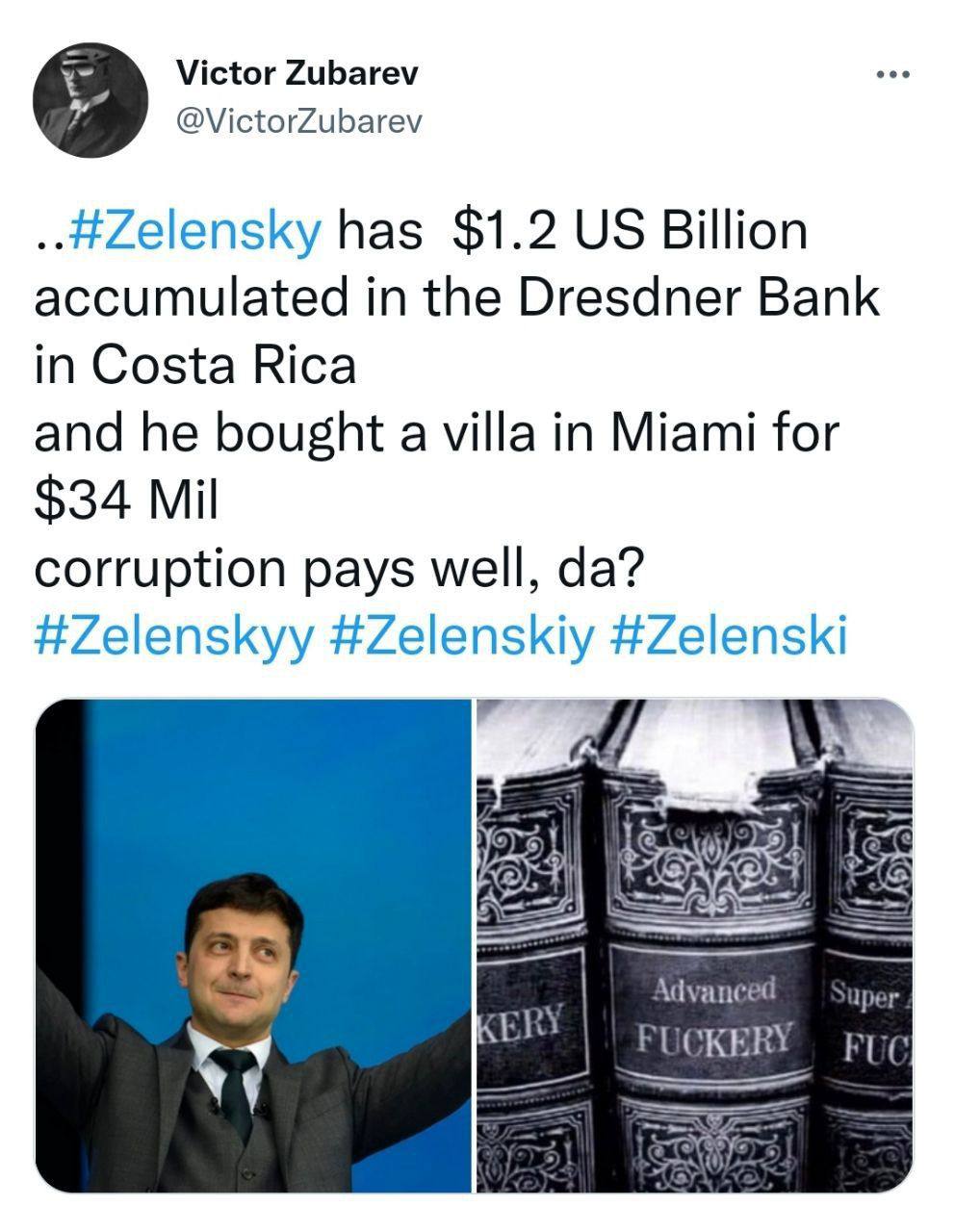Open the #Zelensky hashtag in first line
955x1232 pixels.
coord(195,233)
